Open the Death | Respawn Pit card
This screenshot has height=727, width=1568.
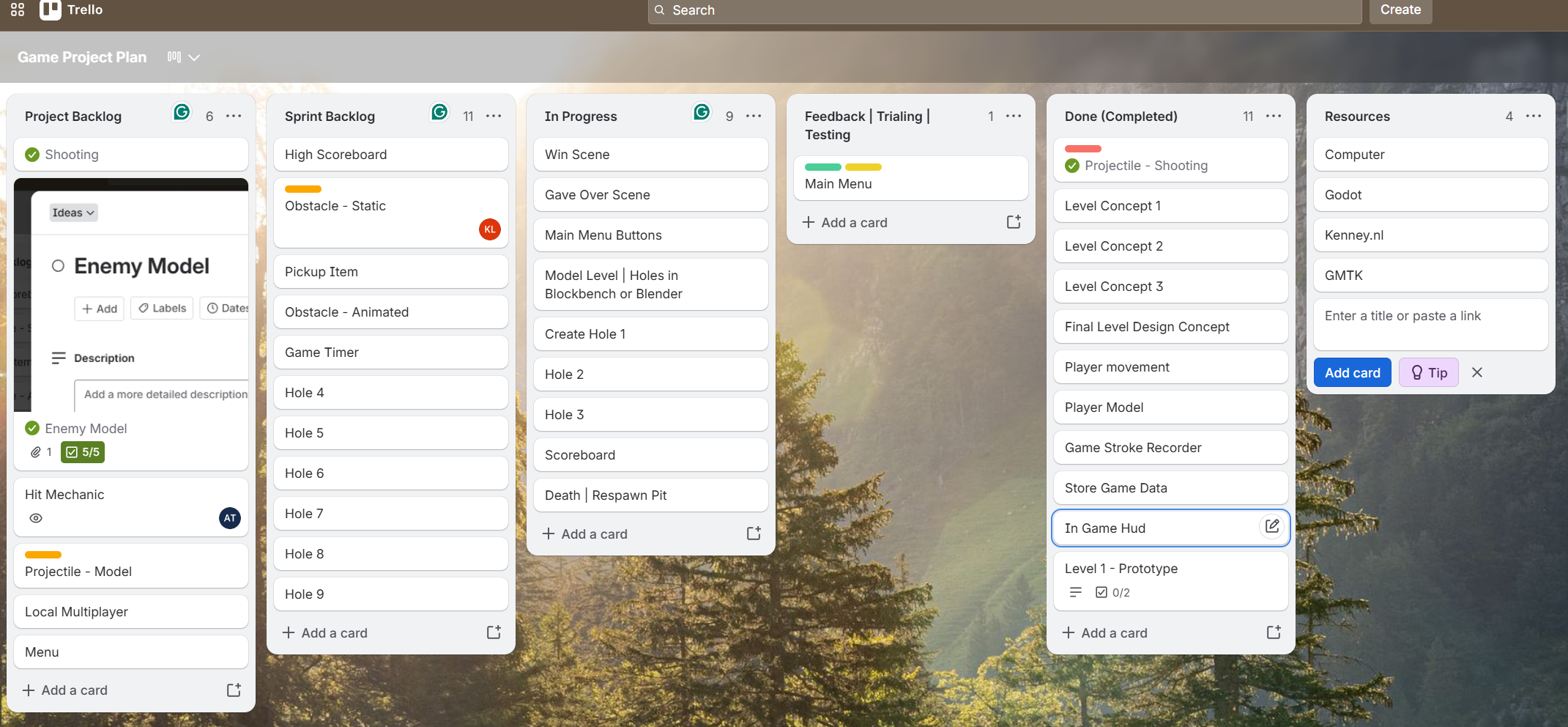click(x=651, y=495)
